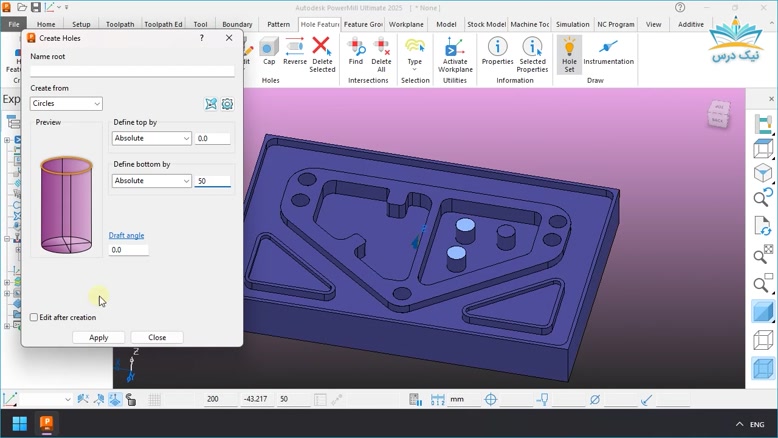Open Define top by Absolute dropdown
Viewport: 778px width, 438px height.
(151, 139)
